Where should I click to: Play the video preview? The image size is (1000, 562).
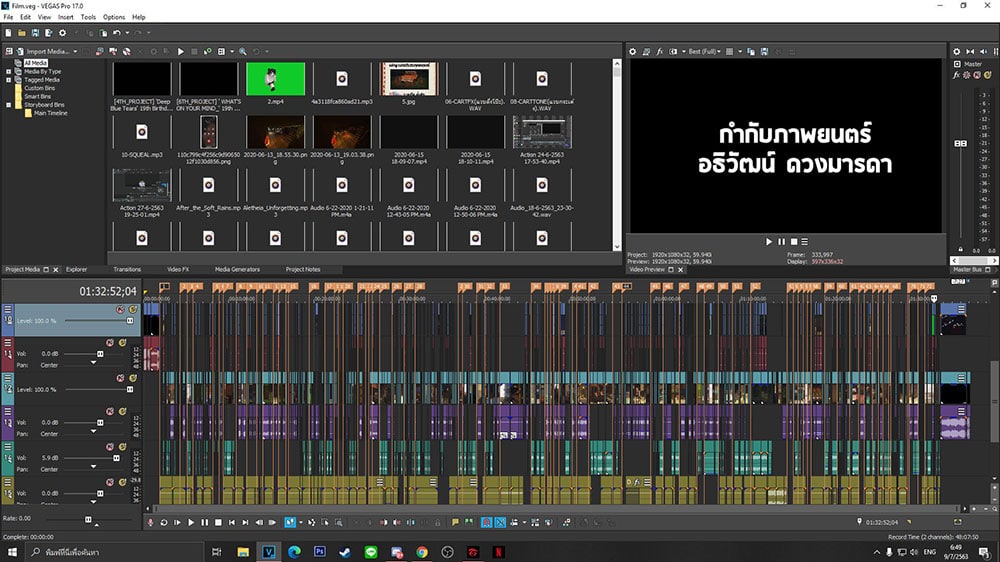pyautogui.click(x=768, y=242)
